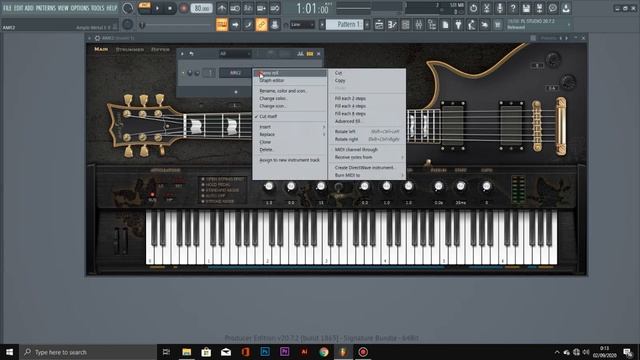Viewport: 640px width, 360px height.
Task: Toggle the Cut itself checked option
Action: pyautogui.click(x=289, y=116)
